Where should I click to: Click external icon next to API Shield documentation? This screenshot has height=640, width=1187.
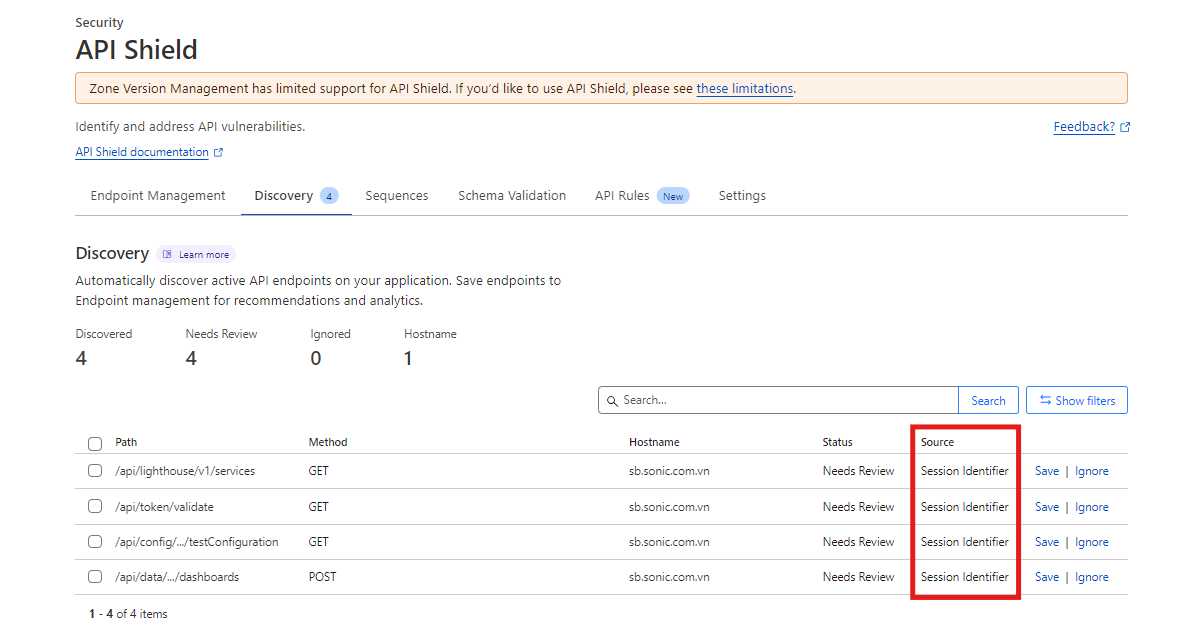pos(219,153)
